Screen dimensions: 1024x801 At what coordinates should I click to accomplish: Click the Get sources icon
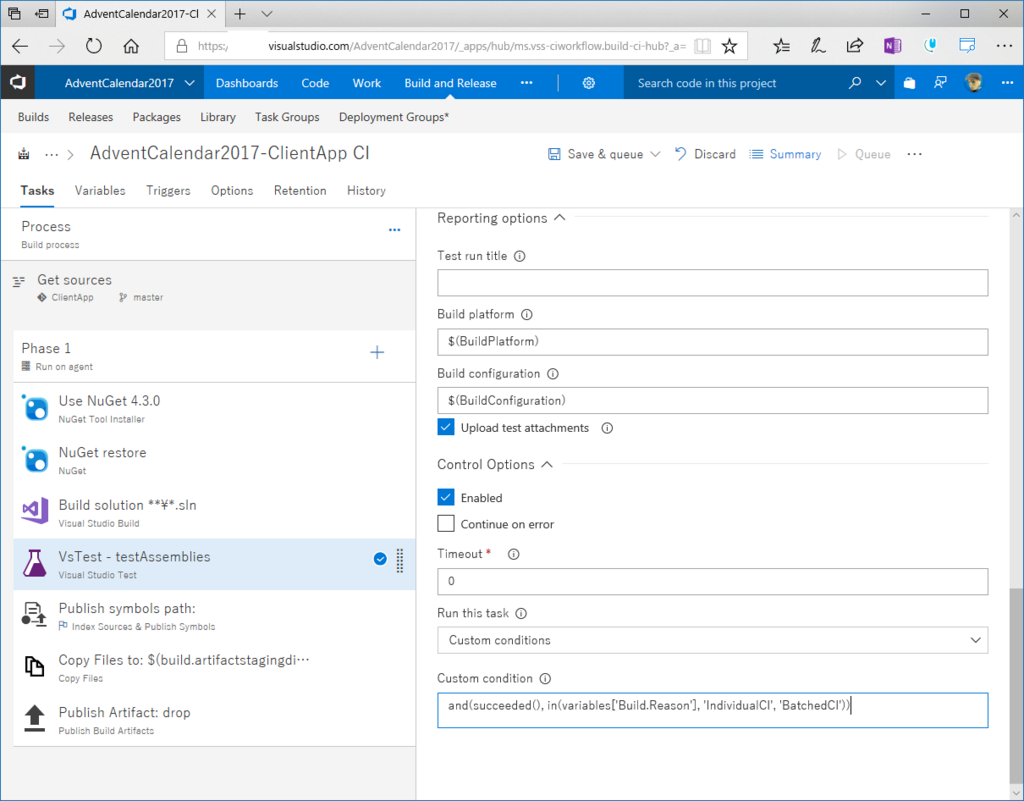(19, 281)
